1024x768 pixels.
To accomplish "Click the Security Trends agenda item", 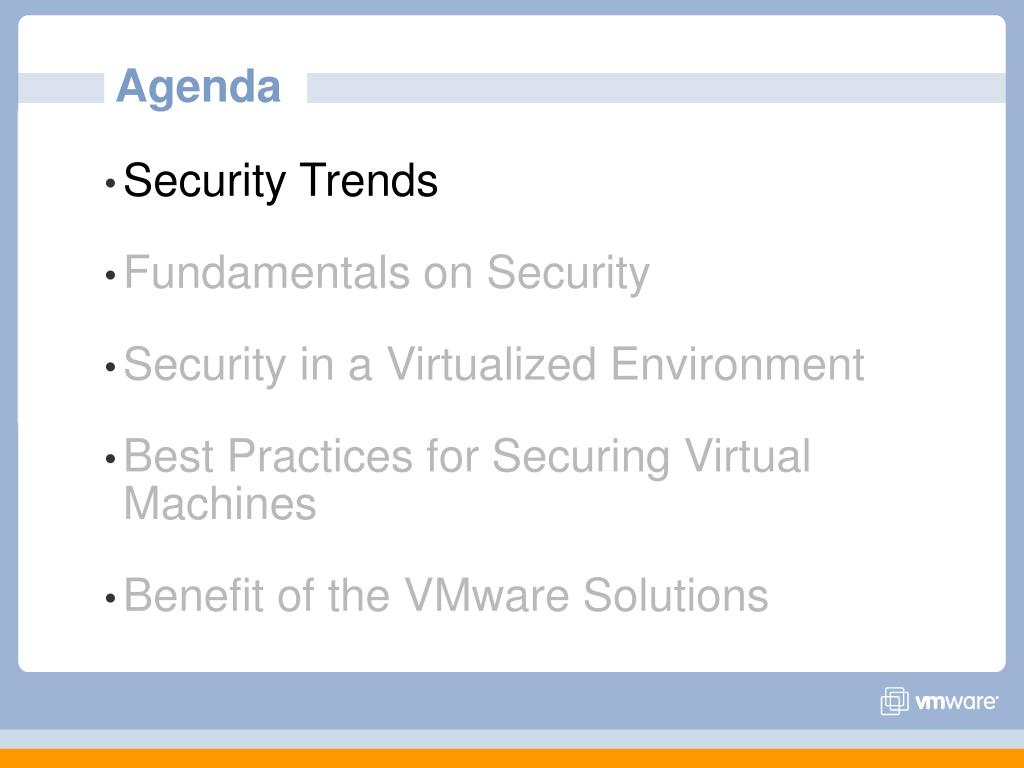I will (x=280, y=180).
